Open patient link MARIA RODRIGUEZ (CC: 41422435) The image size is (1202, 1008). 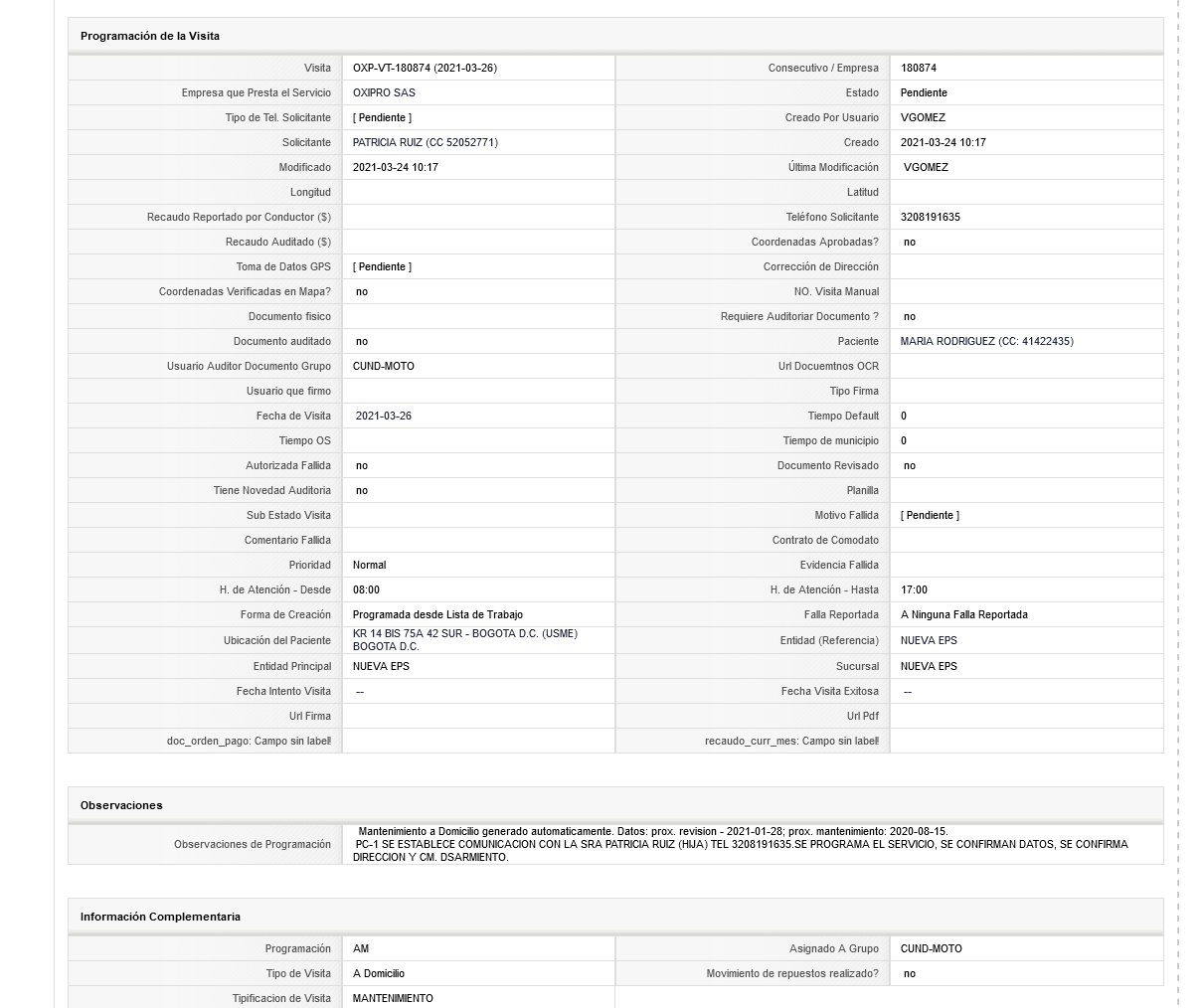pos(986,341)
